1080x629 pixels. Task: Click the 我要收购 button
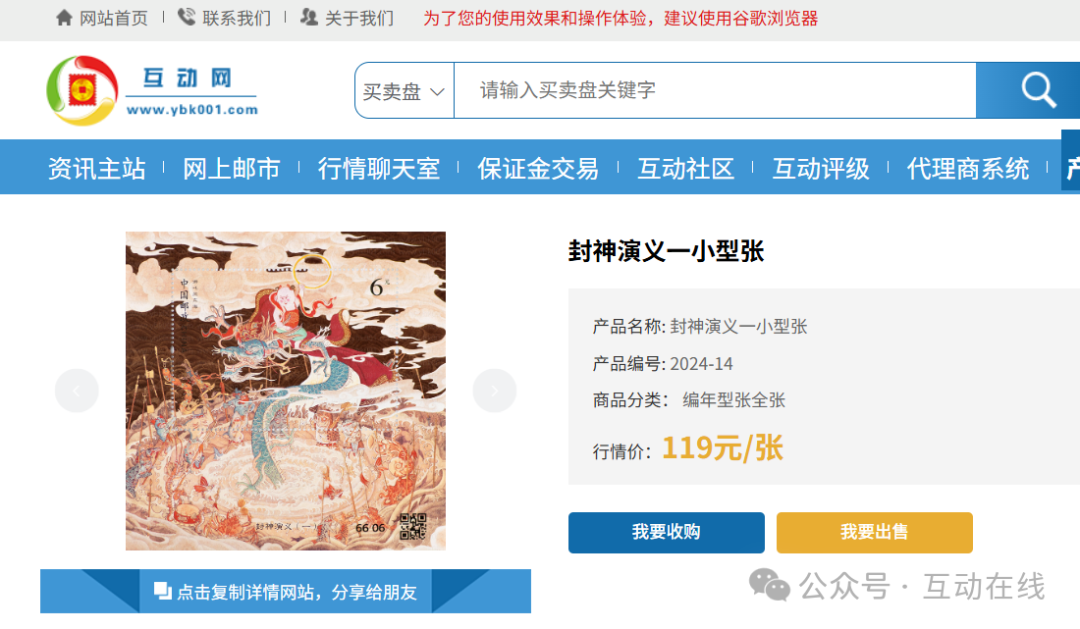point(666,532)
